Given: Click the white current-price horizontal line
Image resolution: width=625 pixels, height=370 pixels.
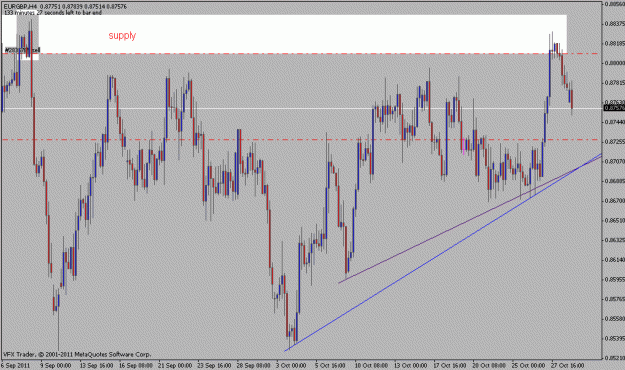Looking at the screenshot, I should click(x=301, y=108).
